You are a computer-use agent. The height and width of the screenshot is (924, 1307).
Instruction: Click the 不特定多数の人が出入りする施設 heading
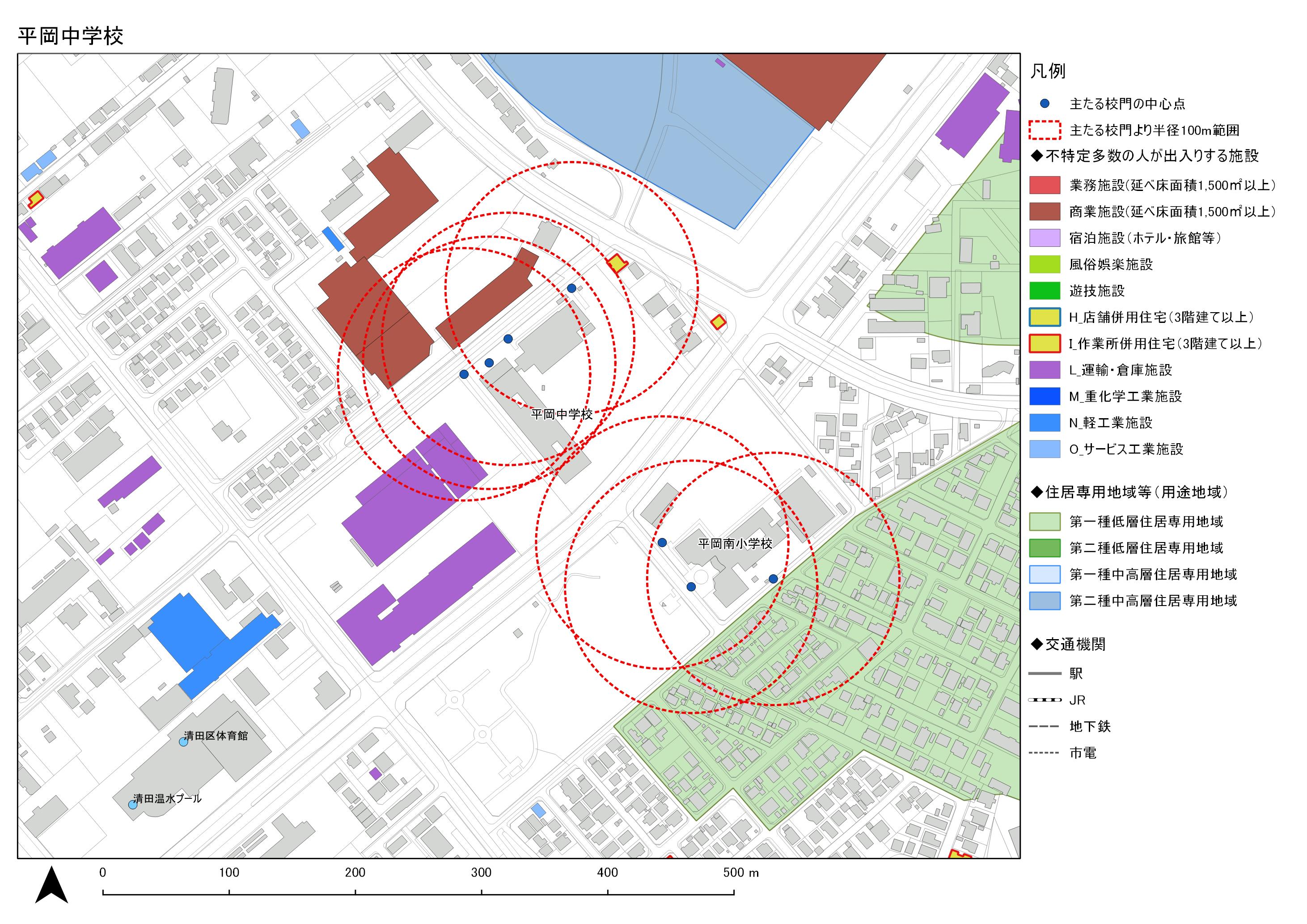click(1144, 156)
